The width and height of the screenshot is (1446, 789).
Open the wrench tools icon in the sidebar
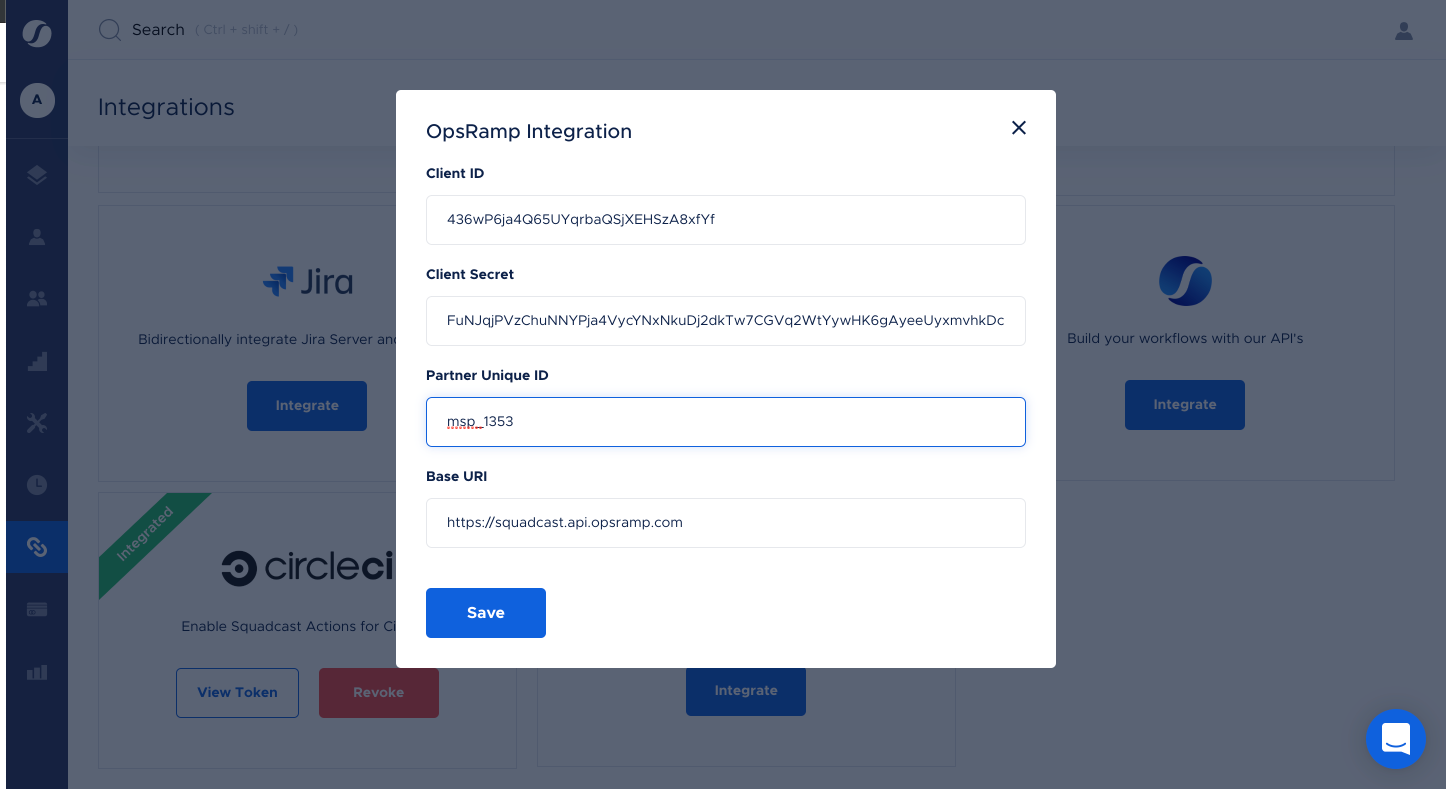[37, 423]
